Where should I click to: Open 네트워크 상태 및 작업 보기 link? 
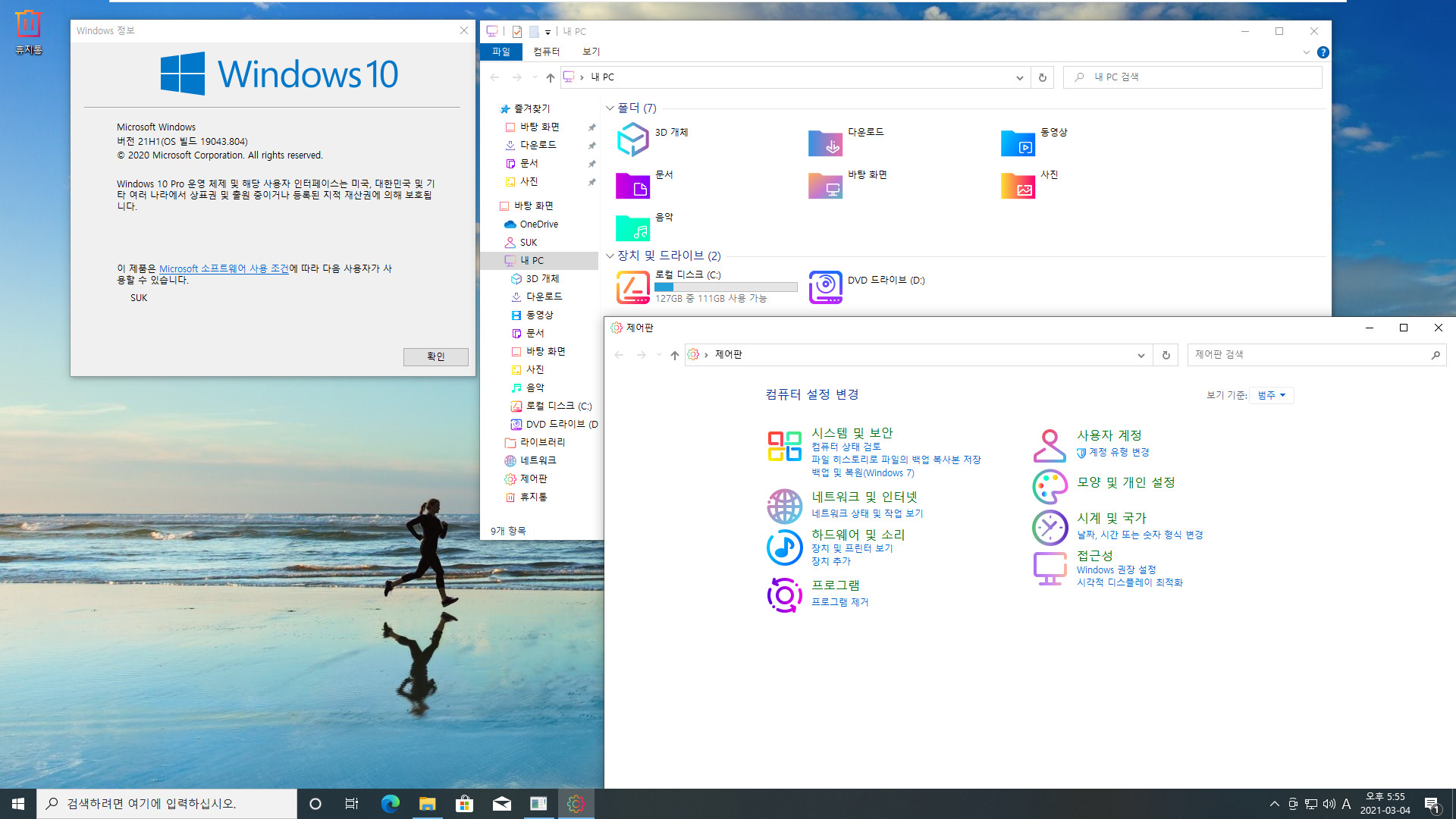(x=867, y=513)
